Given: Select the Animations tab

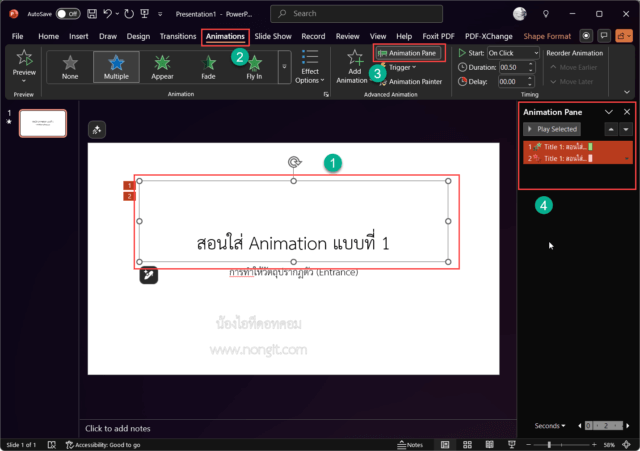Looking at the screenshot, I should pyautogui.click(x=225, y=36).
